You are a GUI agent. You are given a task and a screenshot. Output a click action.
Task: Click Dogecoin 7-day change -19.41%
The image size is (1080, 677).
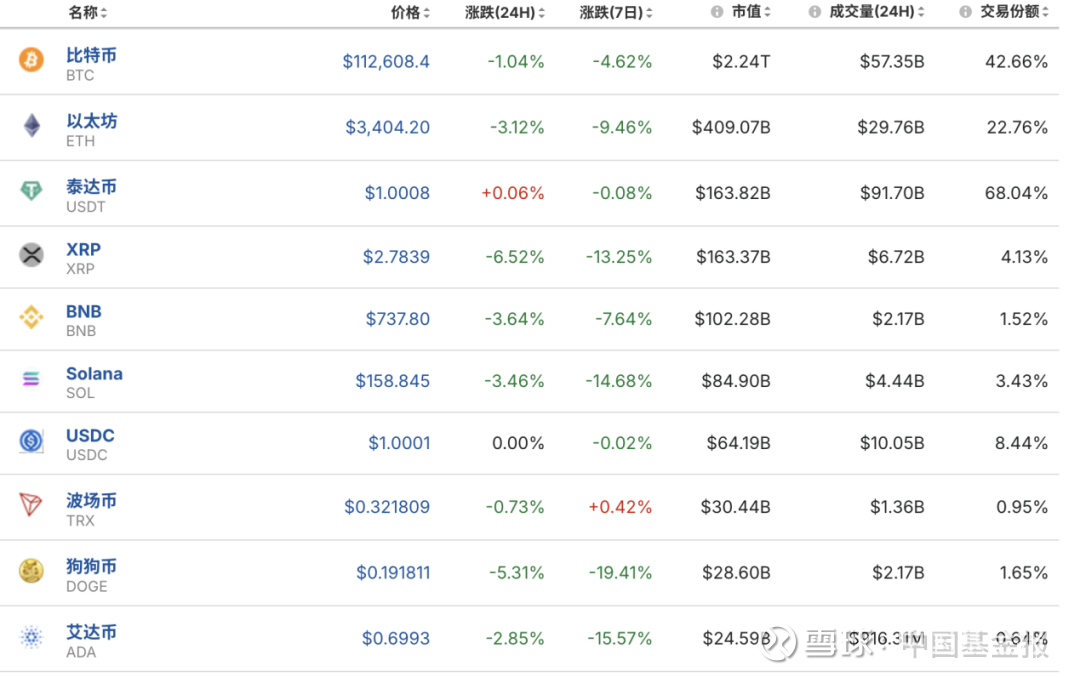(620, 573)
